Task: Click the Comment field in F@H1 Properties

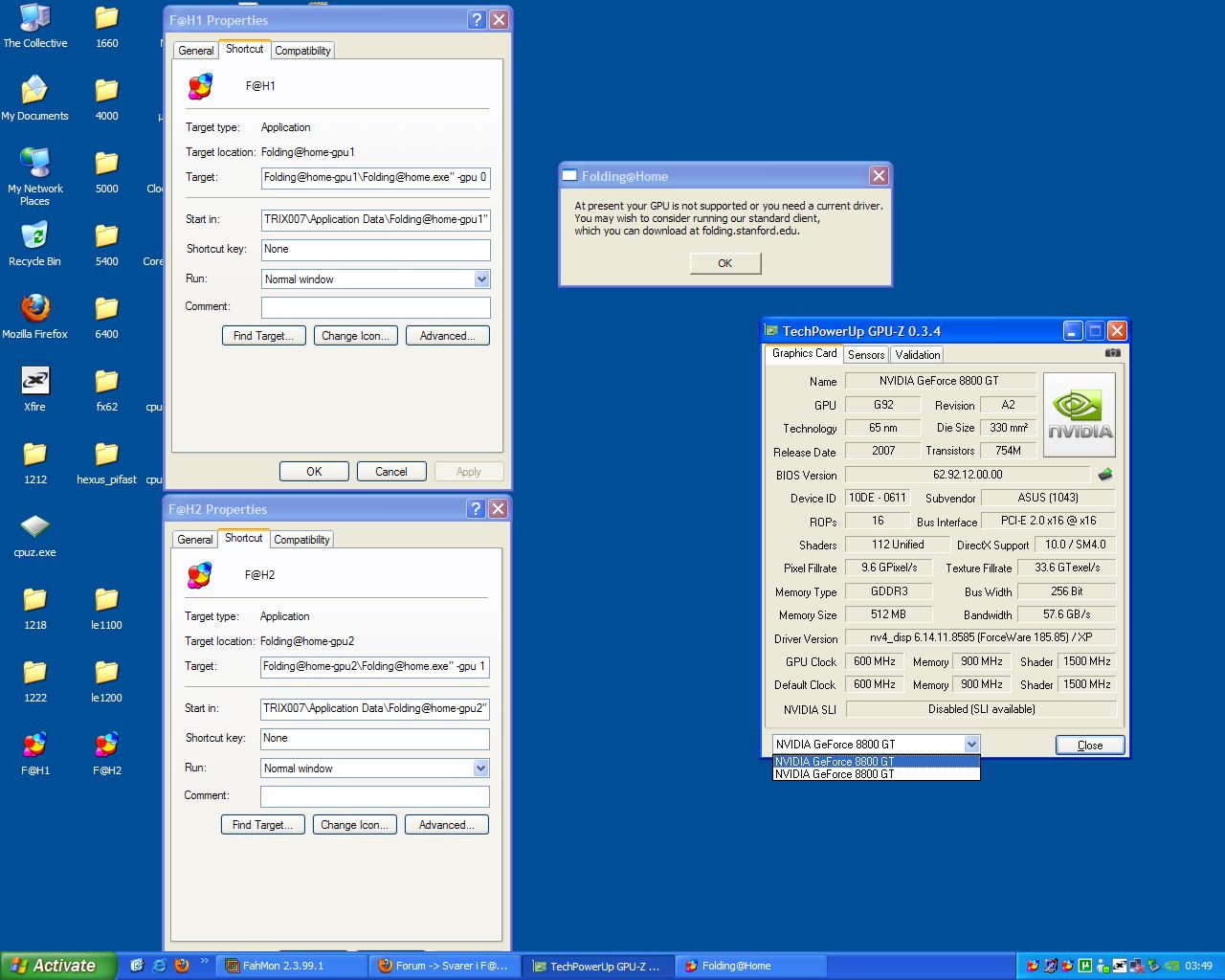Action: pyautogui.click(x=376, y=307)
